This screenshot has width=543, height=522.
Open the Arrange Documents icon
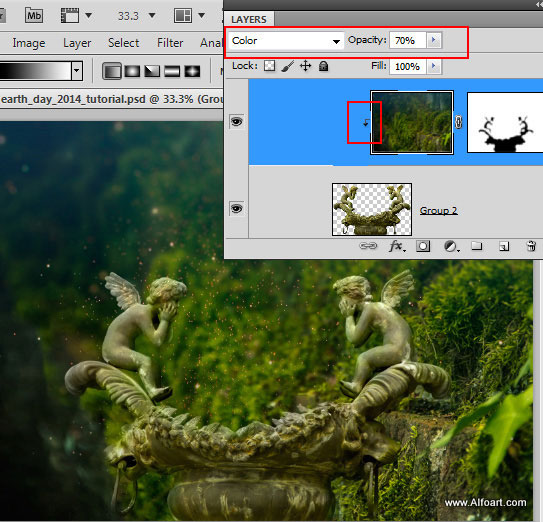pos(183,16)
